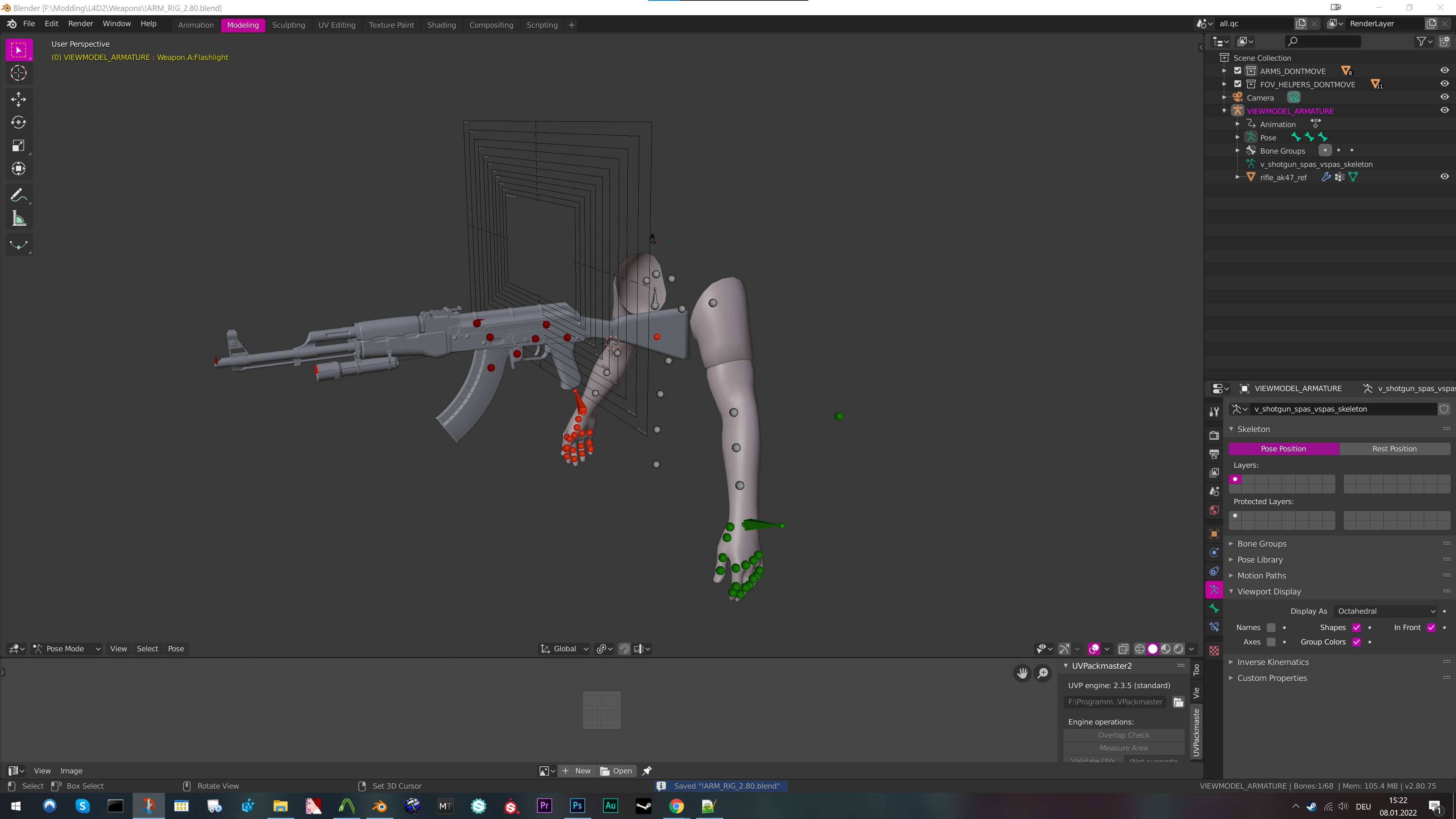Select the Rotate tool
This screenshot has height=819, width=1456.
click(x=19, y=122)
